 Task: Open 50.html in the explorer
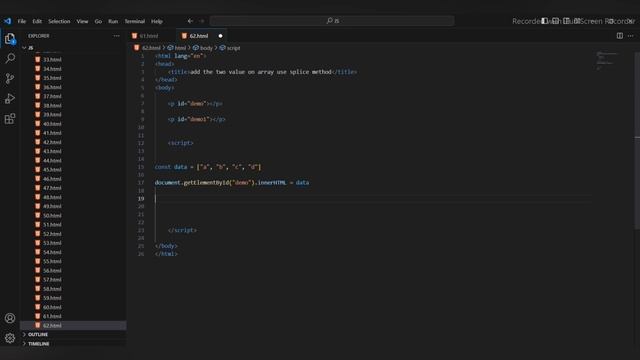[x=52, y=216]
